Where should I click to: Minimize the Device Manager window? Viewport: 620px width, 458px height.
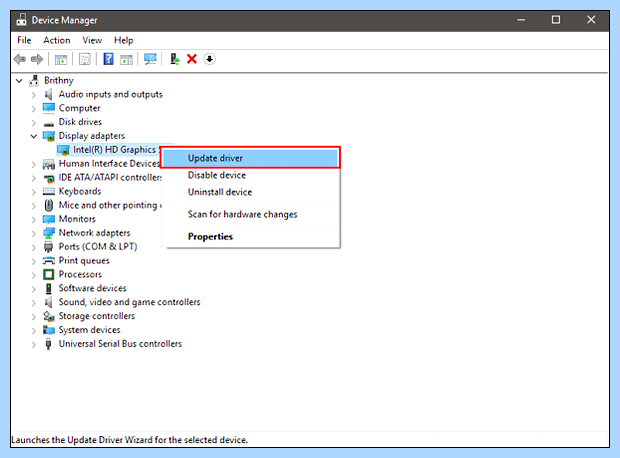pos(521,20)
